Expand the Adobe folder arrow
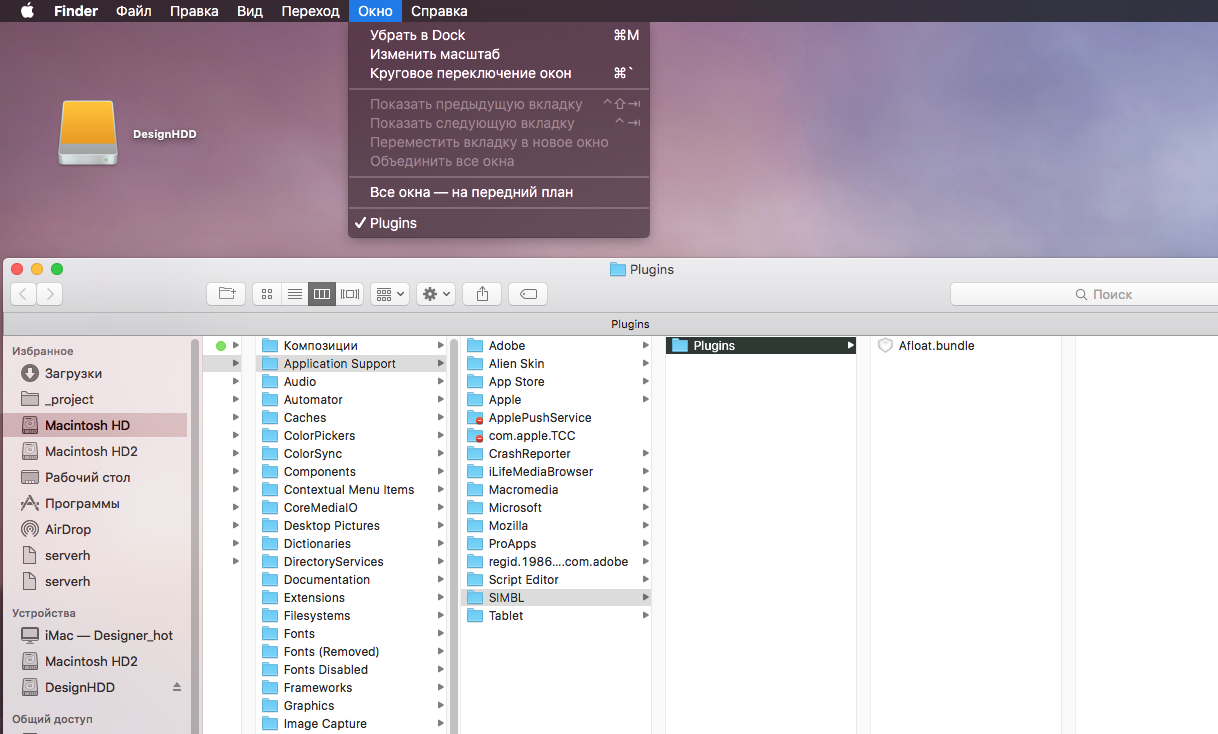1218x734 pixels. tap(646, 345)
